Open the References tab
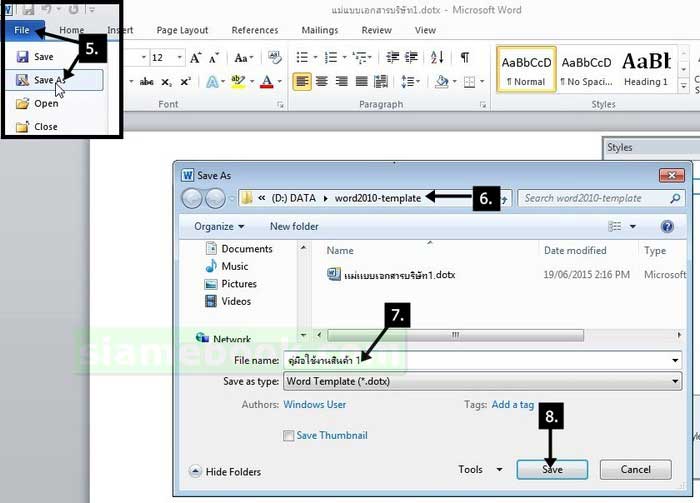Image resolution: width=700 pixels, height=503 pixels. [x=254, y=30]
